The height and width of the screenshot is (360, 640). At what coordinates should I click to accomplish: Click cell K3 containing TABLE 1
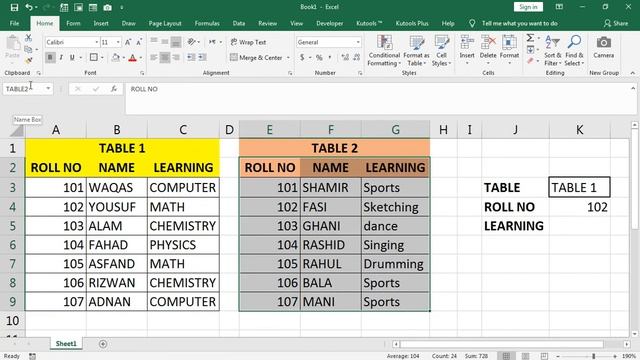coord(579,187)
